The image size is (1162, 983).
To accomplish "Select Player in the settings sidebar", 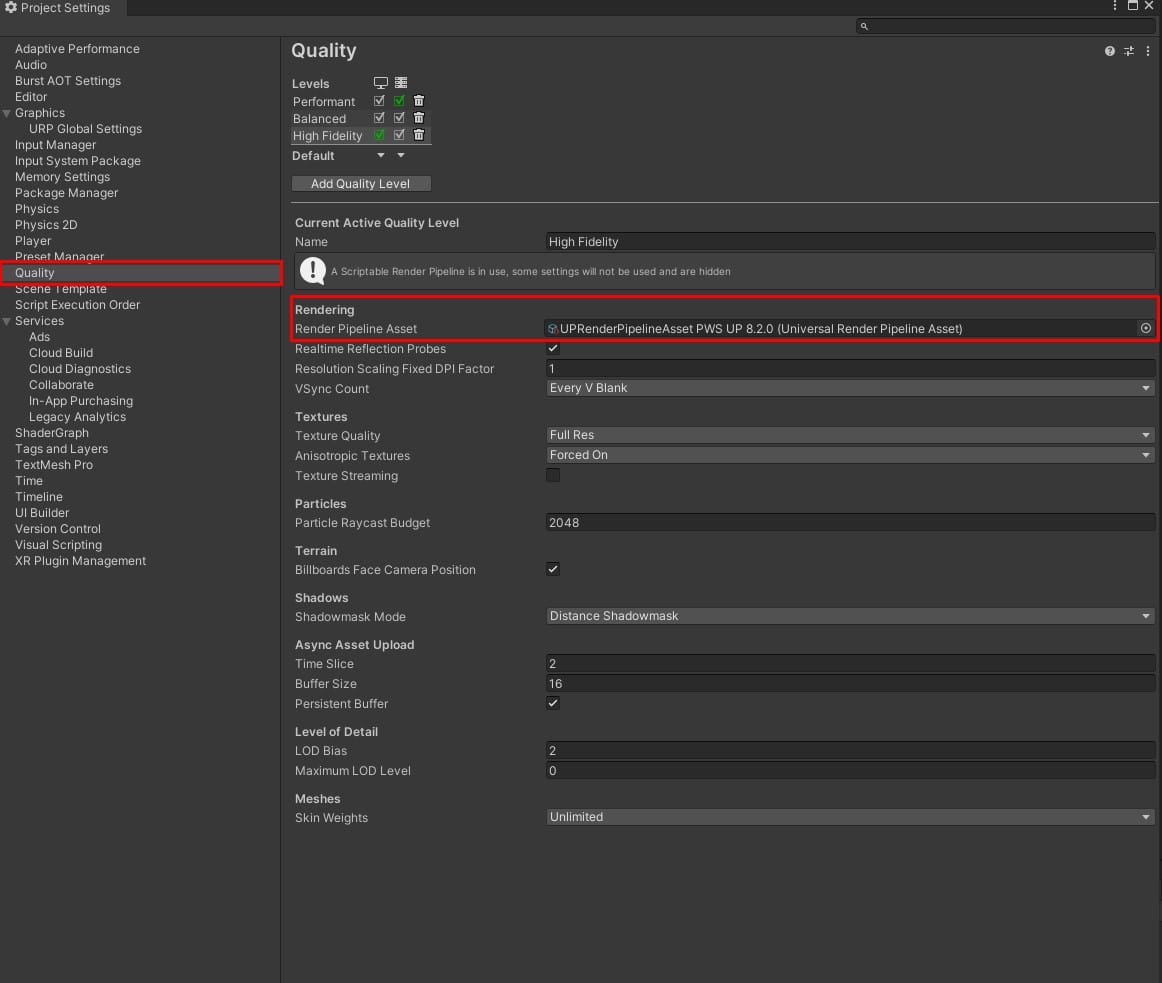I will (33, 241).
